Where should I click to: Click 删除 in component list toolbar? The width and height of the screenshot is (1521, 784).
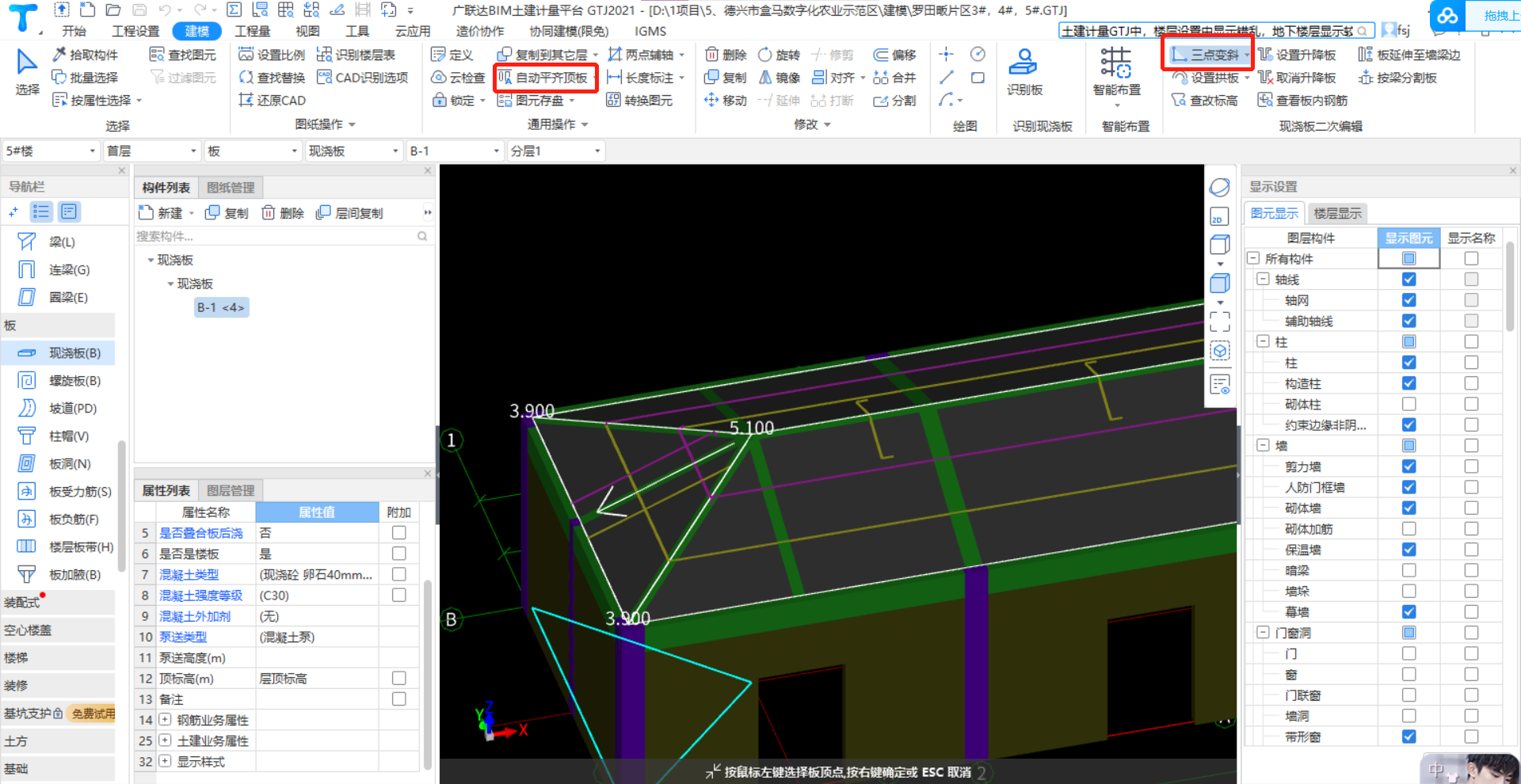[x=283, y=213]
